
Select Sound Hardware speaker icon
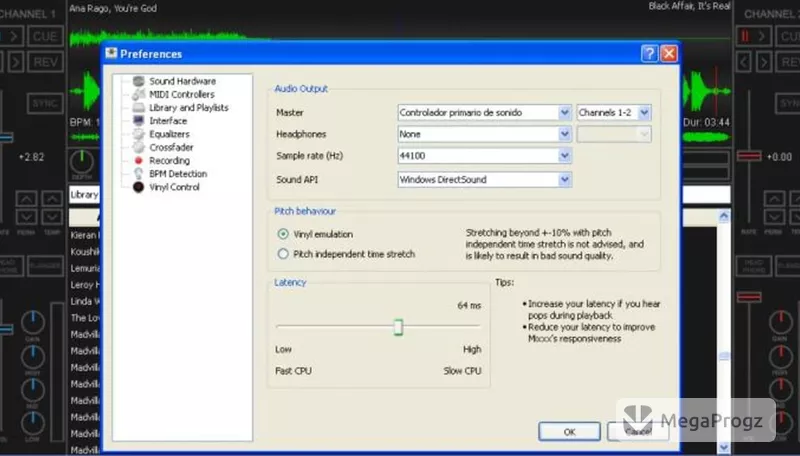click(138, 81)
